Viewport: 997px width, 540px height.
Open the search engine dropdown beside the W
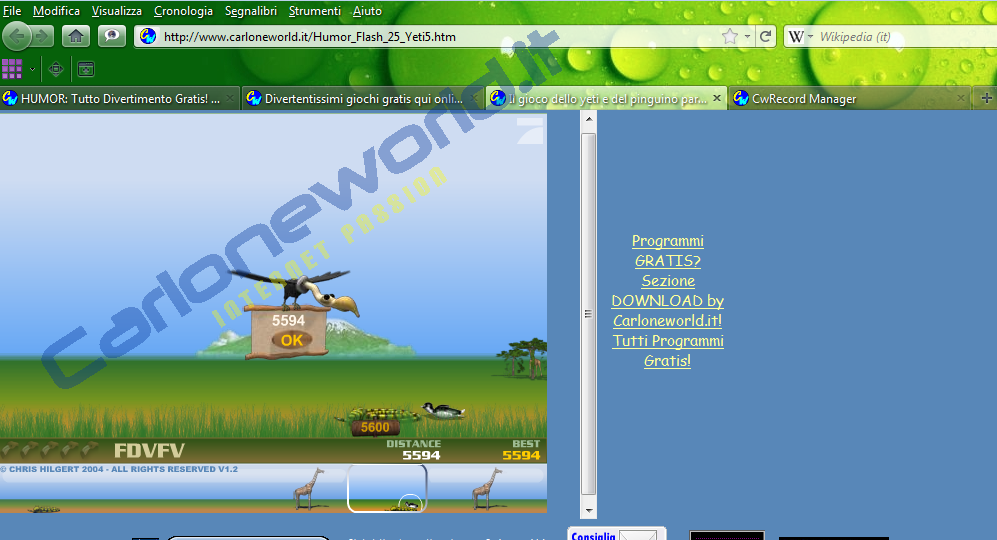pos(811,37)
